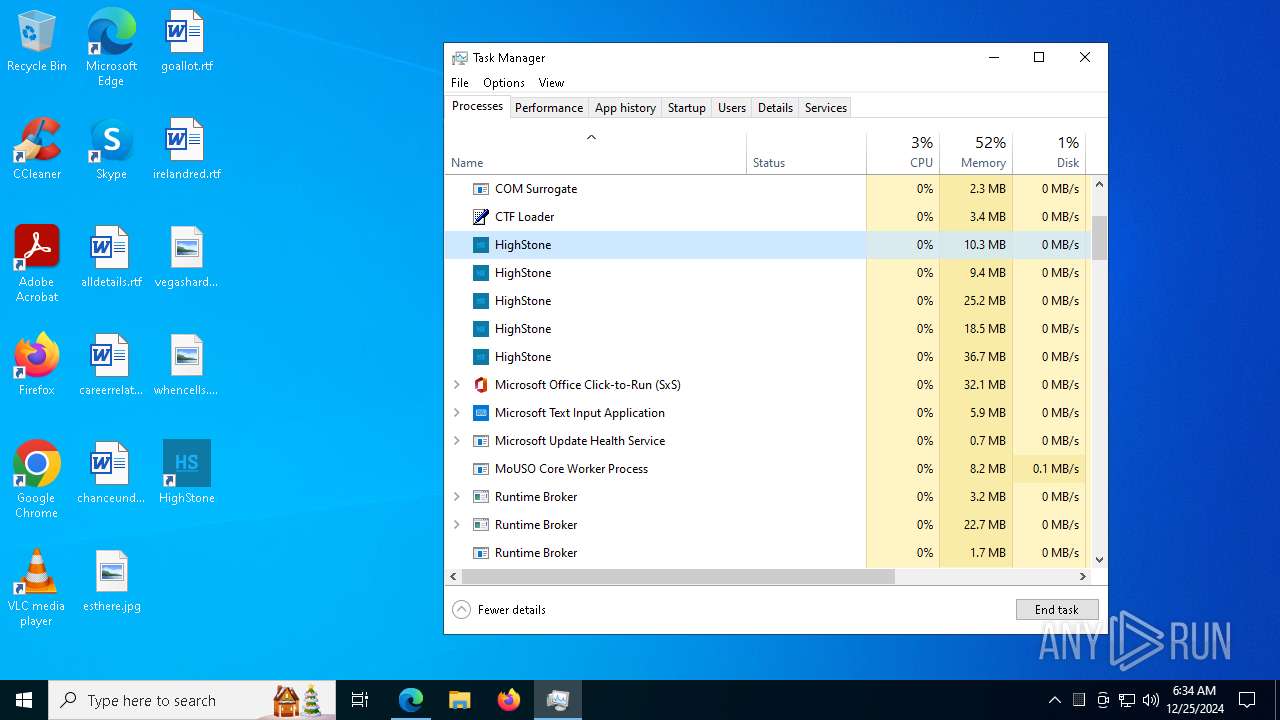Switch to the App history tab
This screenshot has height=720, width=1280.
(x=625, y=108)
